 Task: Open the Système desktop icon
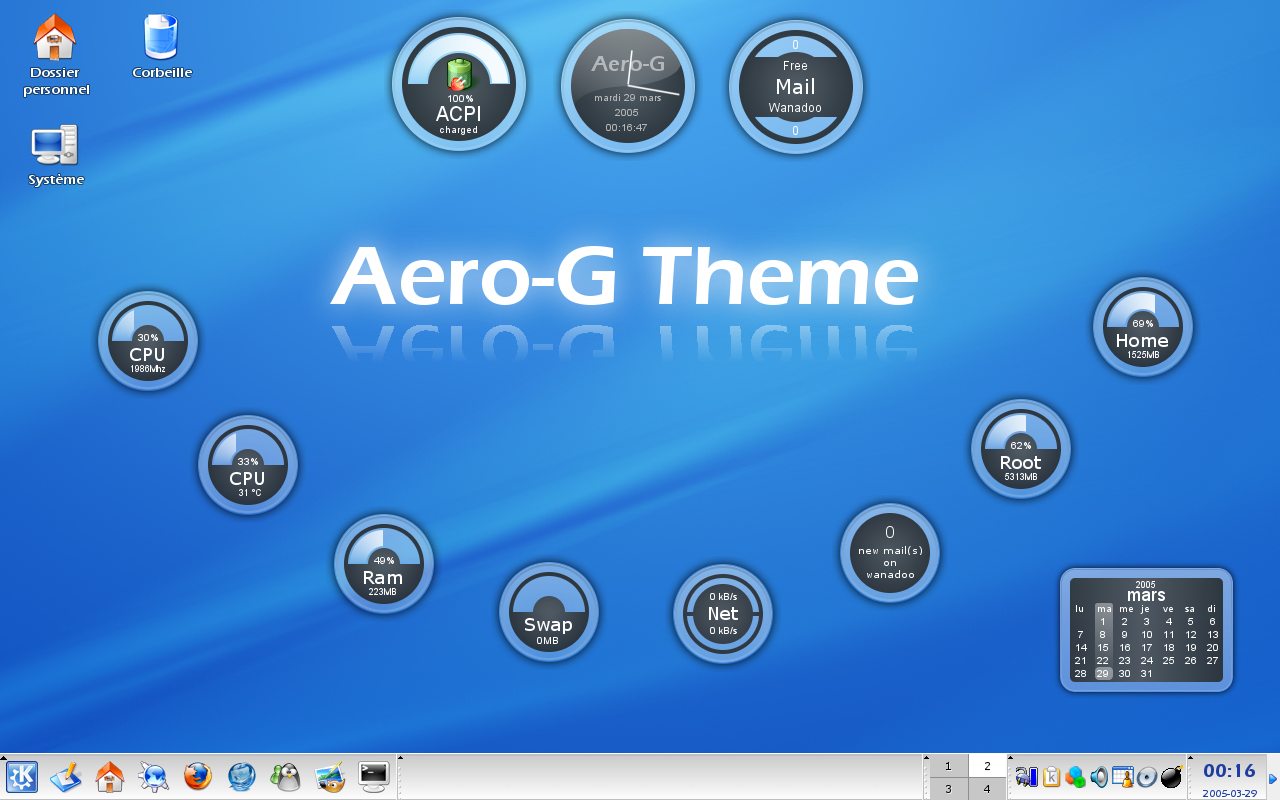(x=56, y=155)
